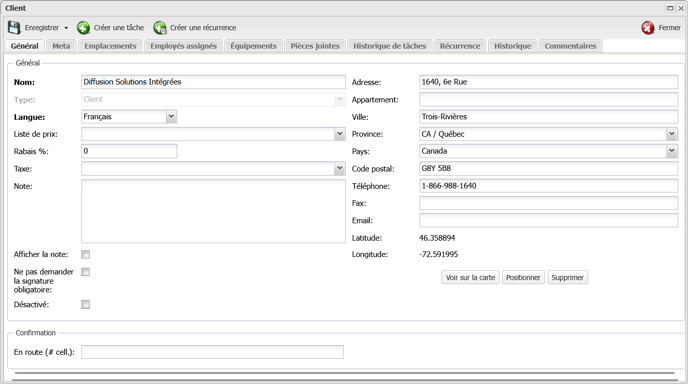Maximize the Client window
688x384 pixels.
pyautogui.click(x=670, y=8)
